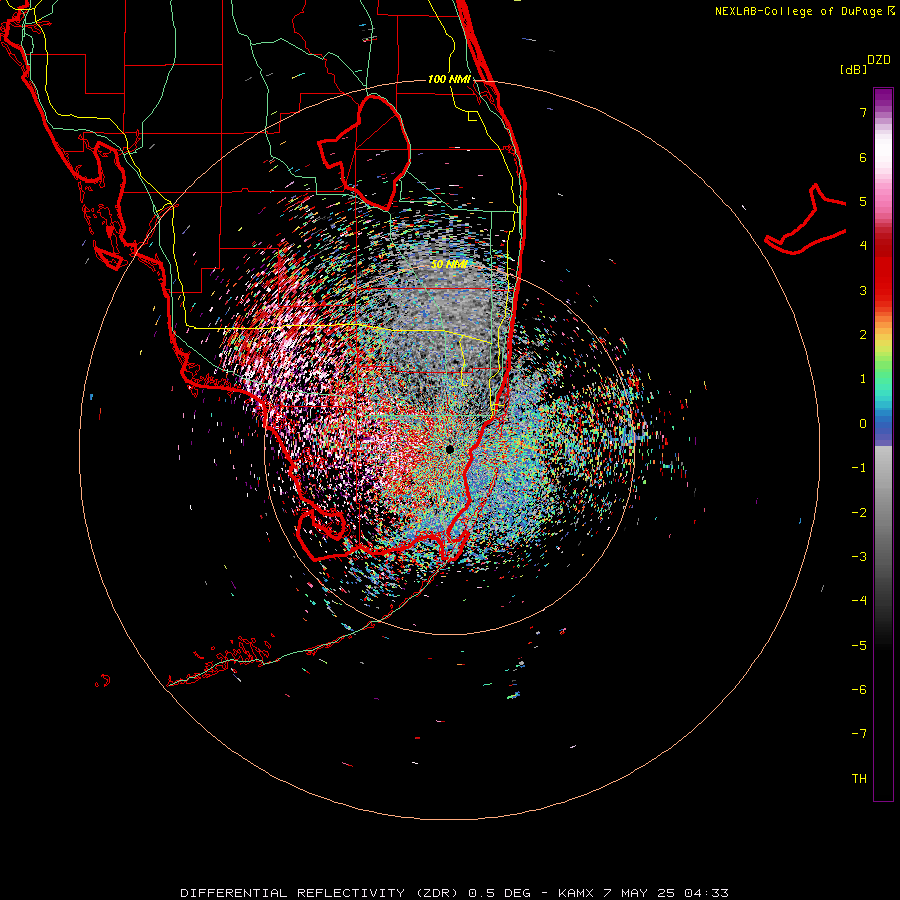The image size is (900, 900).
Task: Click the 100 NMI range ring label
Action: click(449, 79)
